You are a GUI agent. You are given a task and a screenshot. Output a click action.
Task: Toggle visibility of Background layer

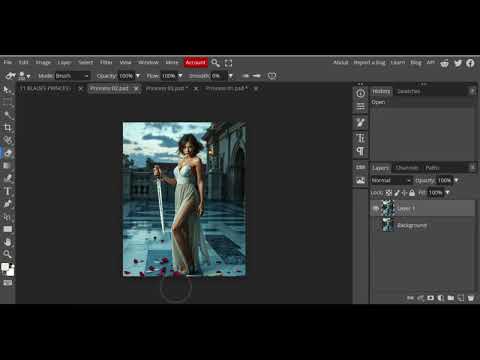376,226
